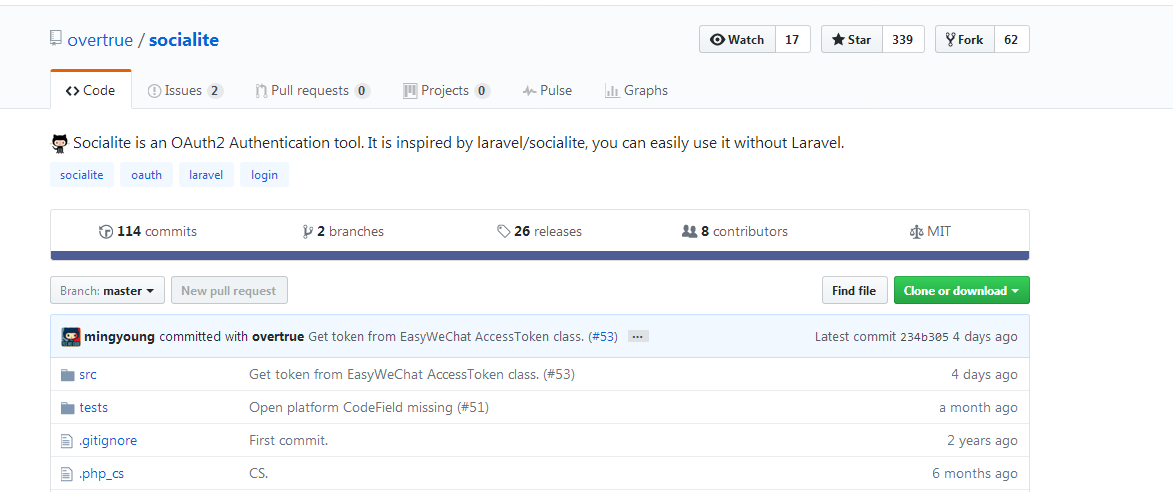The image size is (1173, 492).
Task: Open the .php_cs file
Action: pyautogui.click(x=102, y=473)
